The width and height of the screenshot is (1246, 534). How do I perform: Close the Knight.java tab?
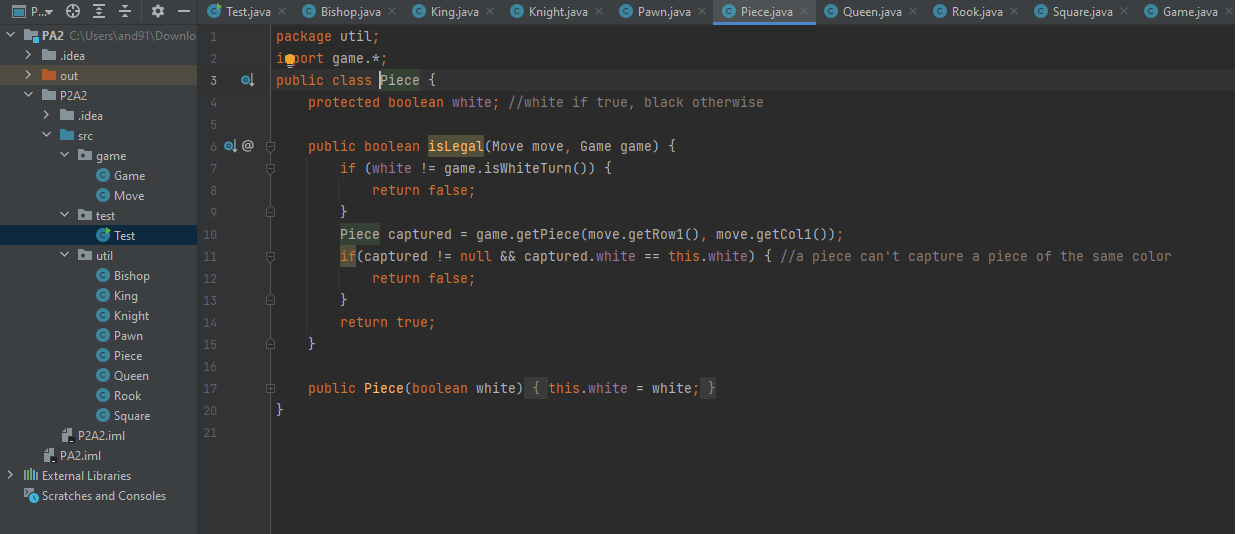pos(598,12)
